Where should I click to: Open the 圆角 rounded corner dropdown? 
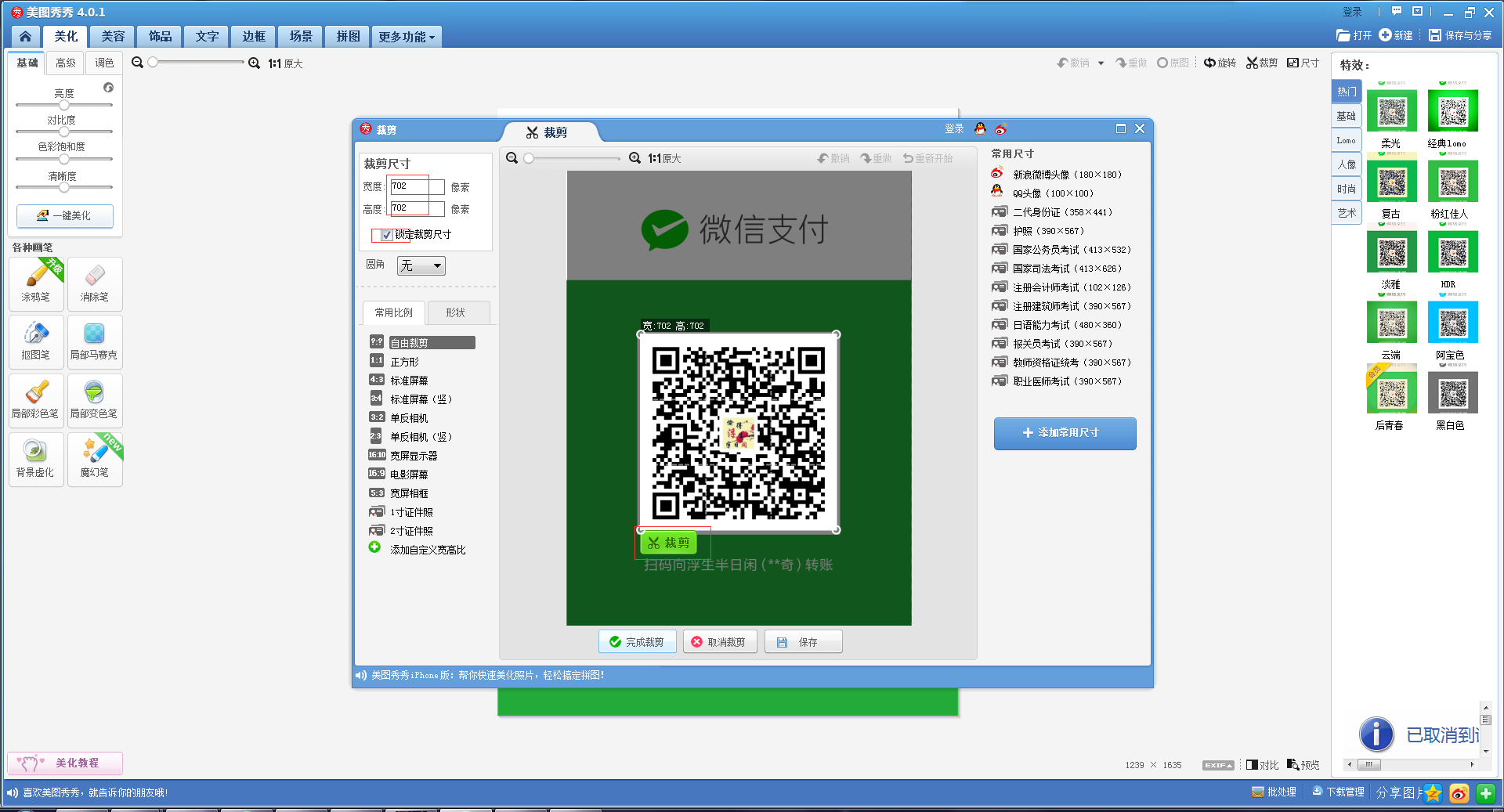coord(421,266)
